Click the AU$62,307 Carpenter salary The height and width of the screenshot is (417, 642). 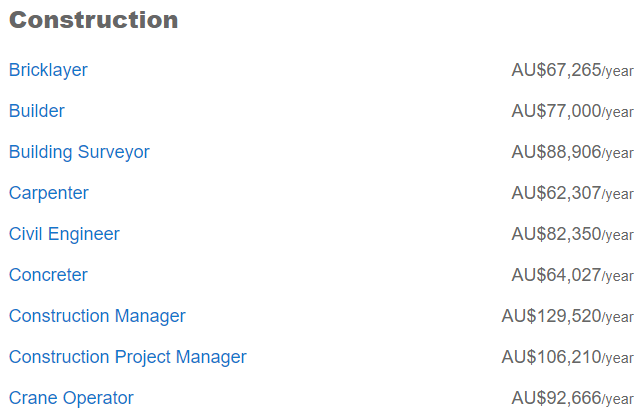pos(556,193)
